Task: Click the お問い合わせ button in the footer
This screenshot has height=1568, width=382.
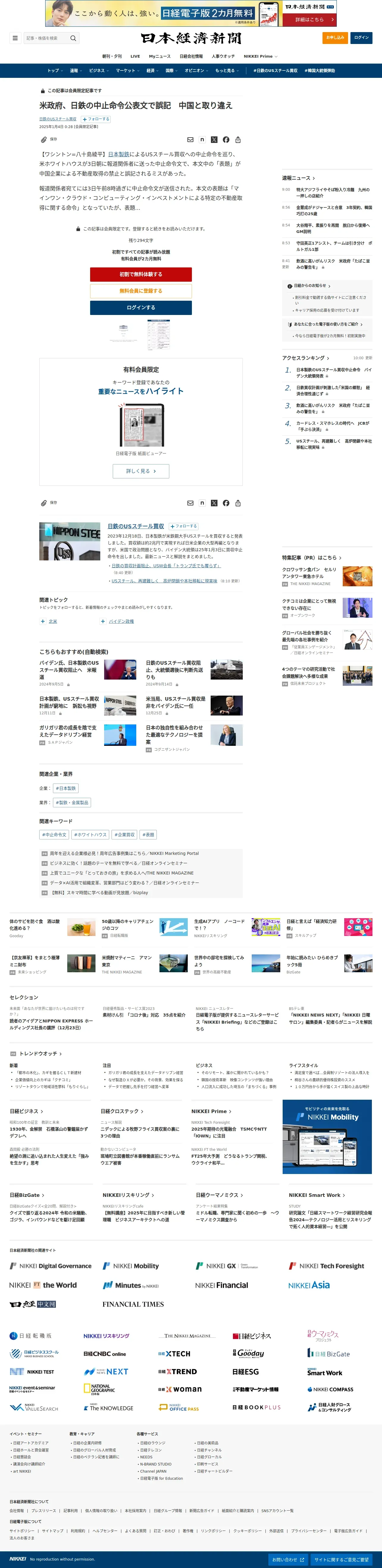Action: pyautogui.click(x=288, y=1559)
